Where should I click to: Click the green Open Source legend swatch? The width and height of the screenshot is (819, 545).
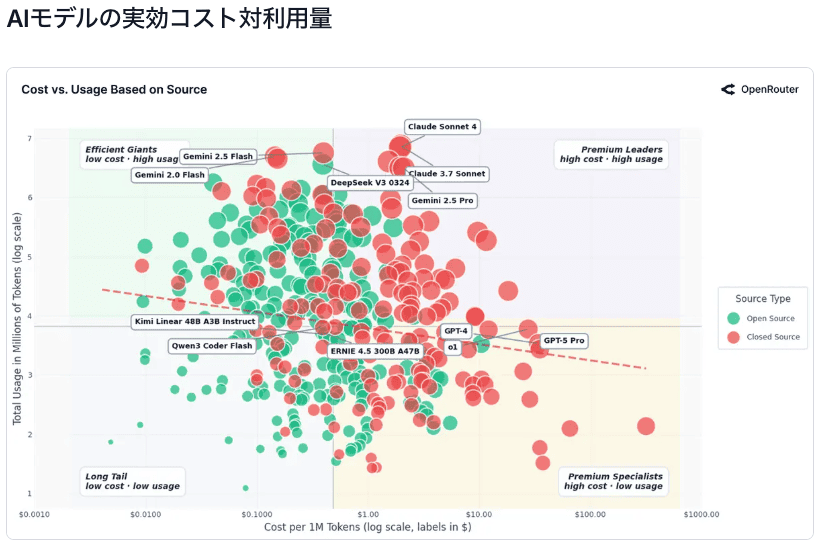point(733,319)
